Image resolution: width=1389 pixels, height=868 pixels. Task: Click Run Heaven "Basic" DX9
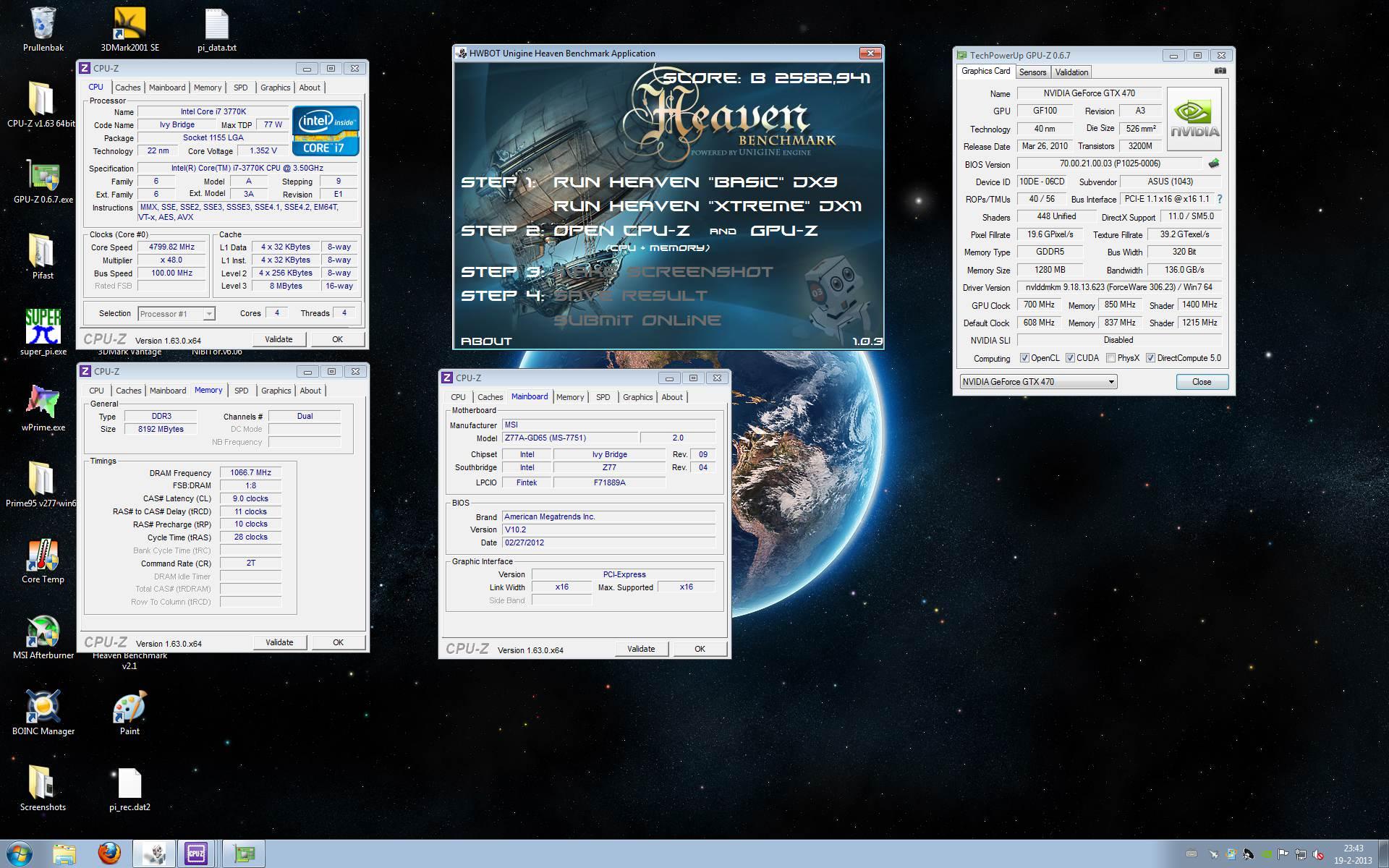click(694, 182)
